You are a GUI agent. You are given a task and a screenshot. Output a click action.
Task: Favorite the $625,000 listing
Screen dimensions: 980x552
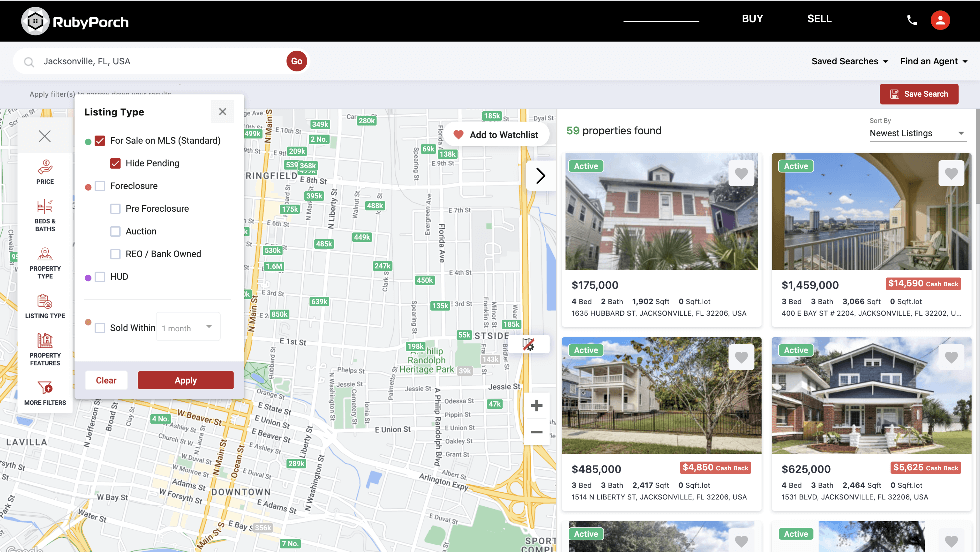click(951, 358)
